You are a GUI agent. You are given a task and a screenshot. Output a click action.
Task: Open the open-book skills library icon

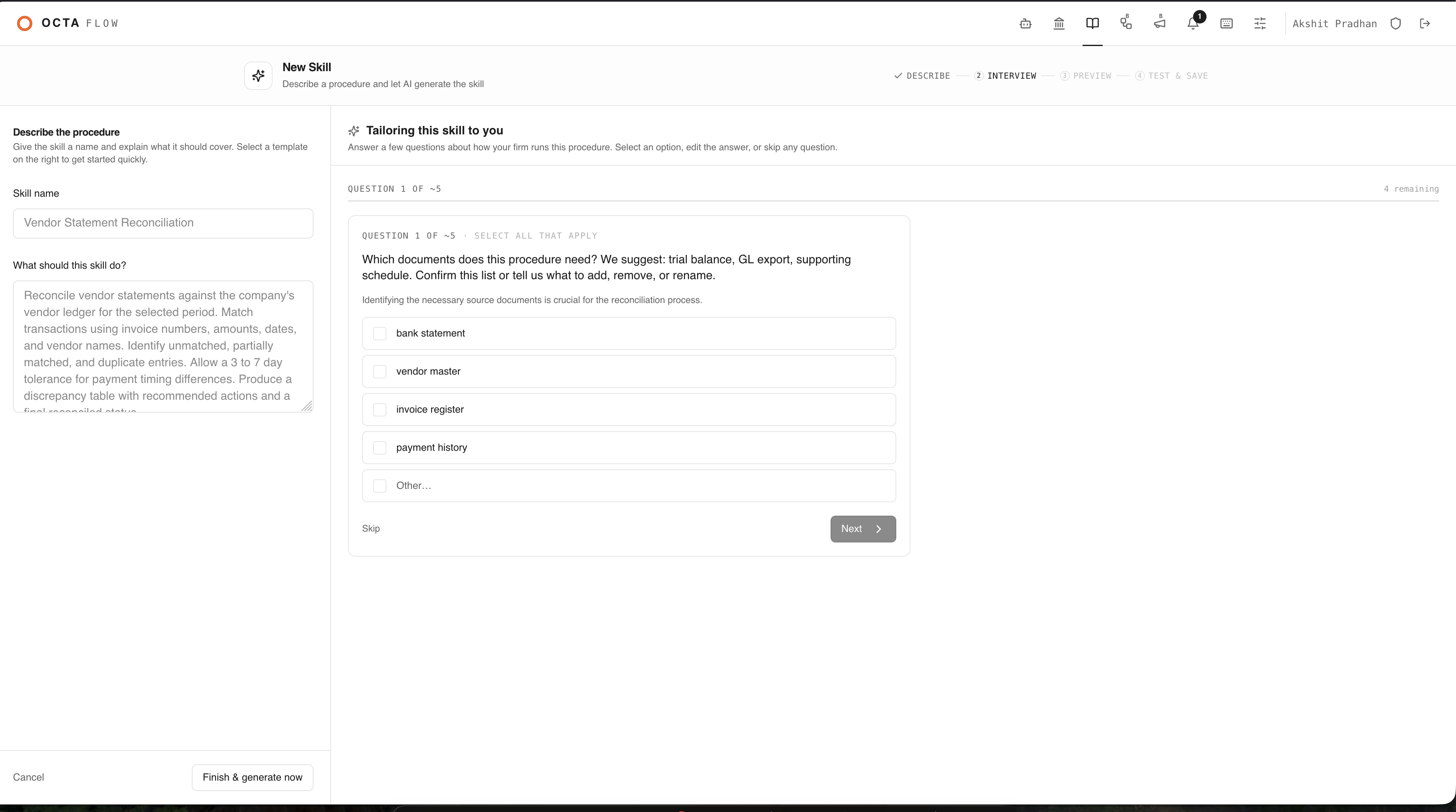point(1092,23)
